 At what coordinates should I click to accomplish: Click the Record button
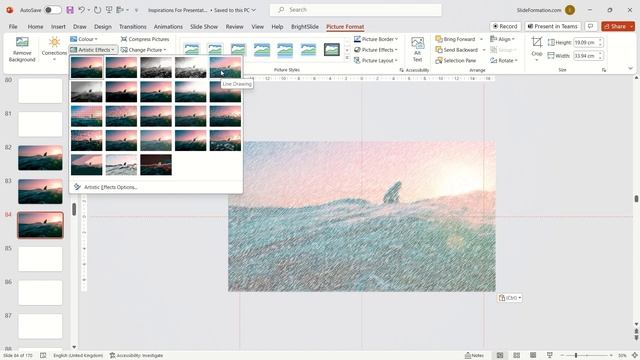coord(505,26)
